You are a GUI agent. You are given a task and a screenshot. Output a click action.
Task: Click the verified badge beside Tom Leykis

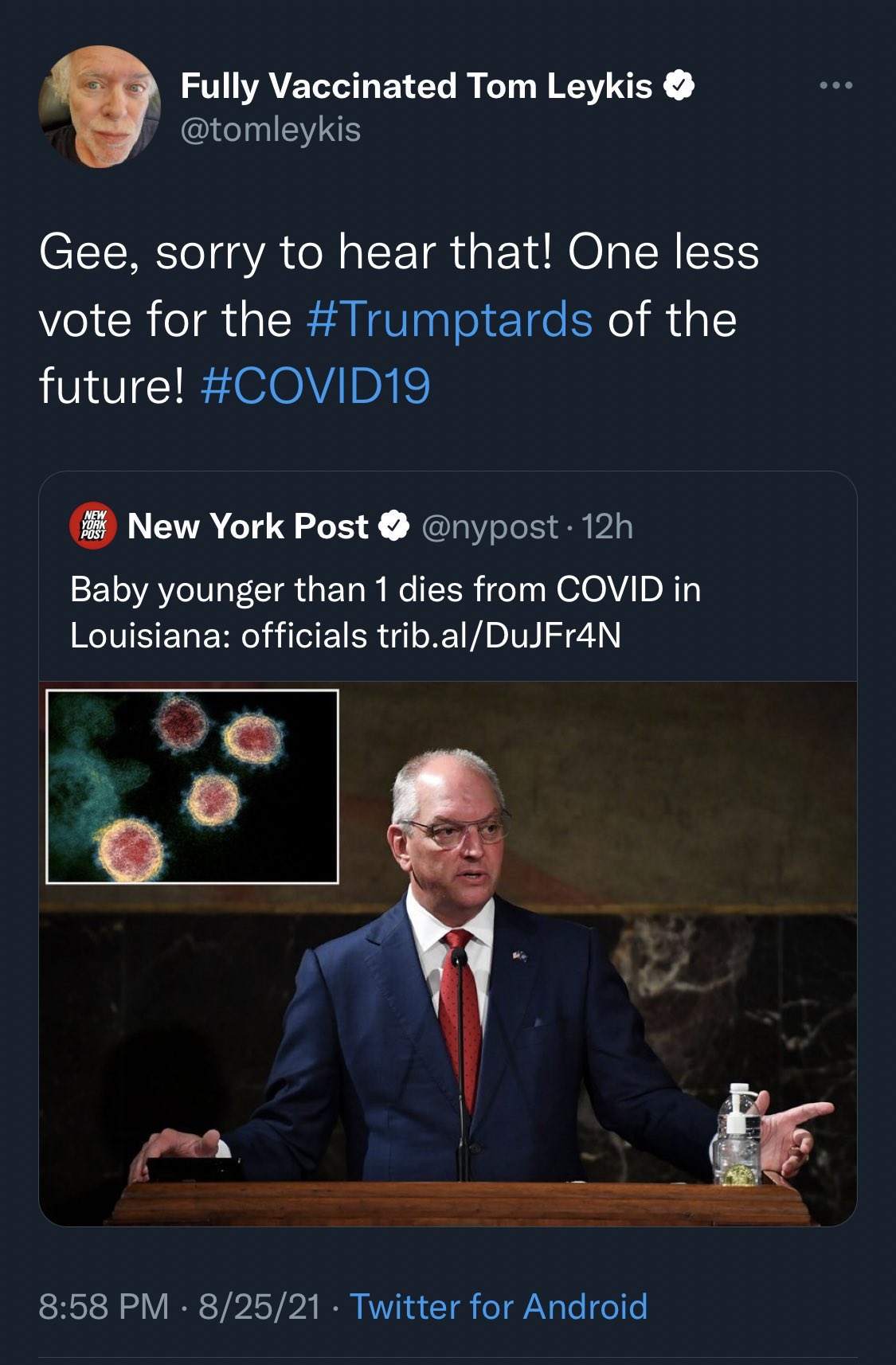click(x=679, y=85)
